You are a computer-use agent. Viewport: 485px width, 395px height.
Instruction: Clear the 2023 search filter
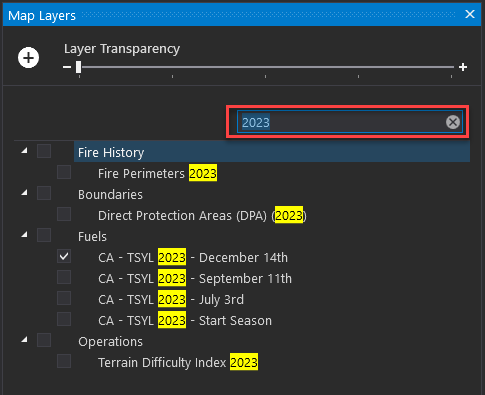click(453, 122)
